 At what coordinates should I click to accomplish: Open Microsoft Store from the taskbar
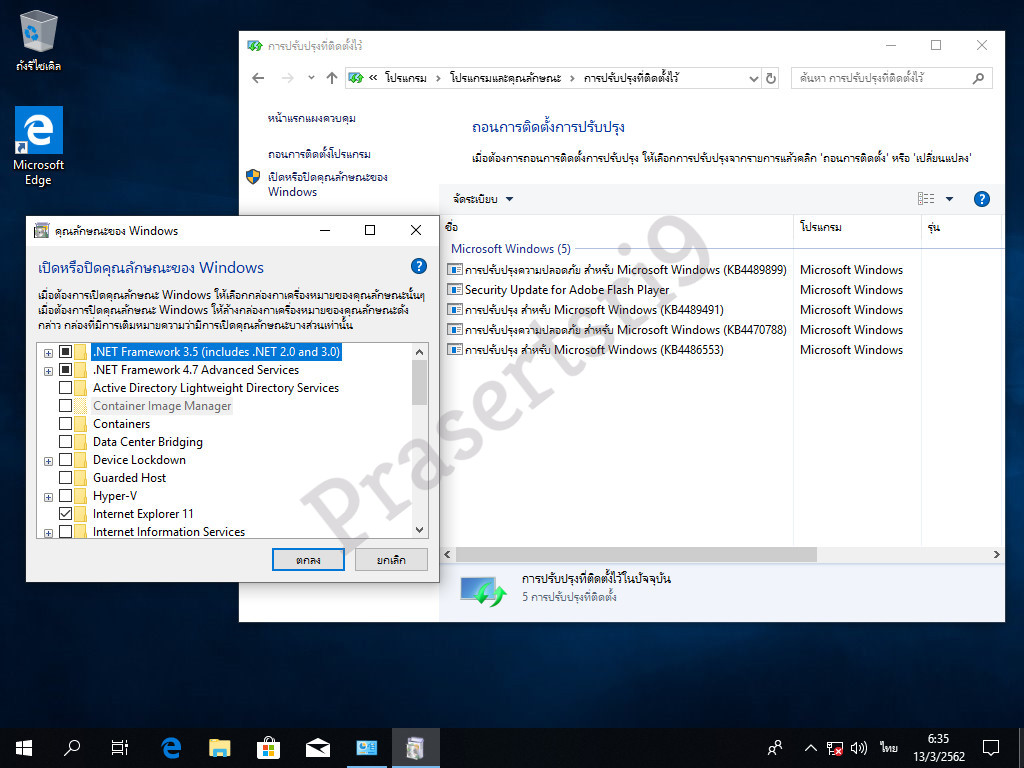(x=268, y=748)
